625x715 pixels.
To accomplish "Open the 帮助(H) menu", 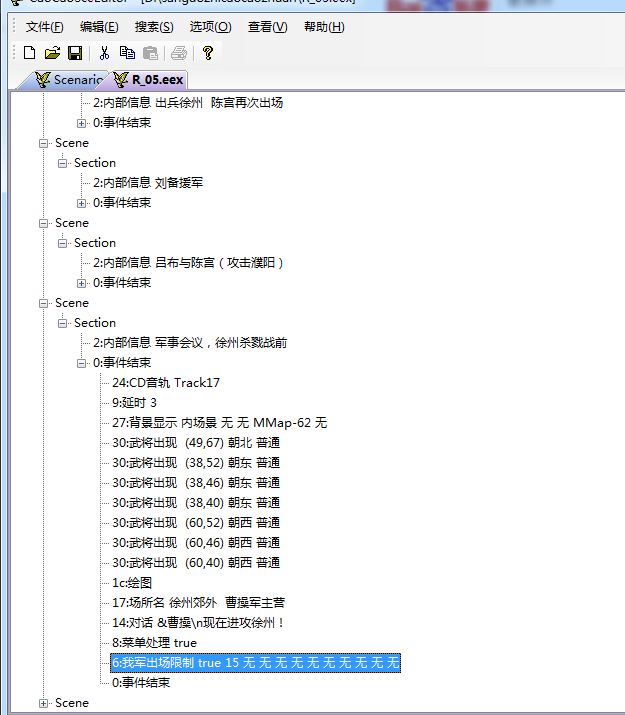I will pyautogui.click(x=324, y=27).
